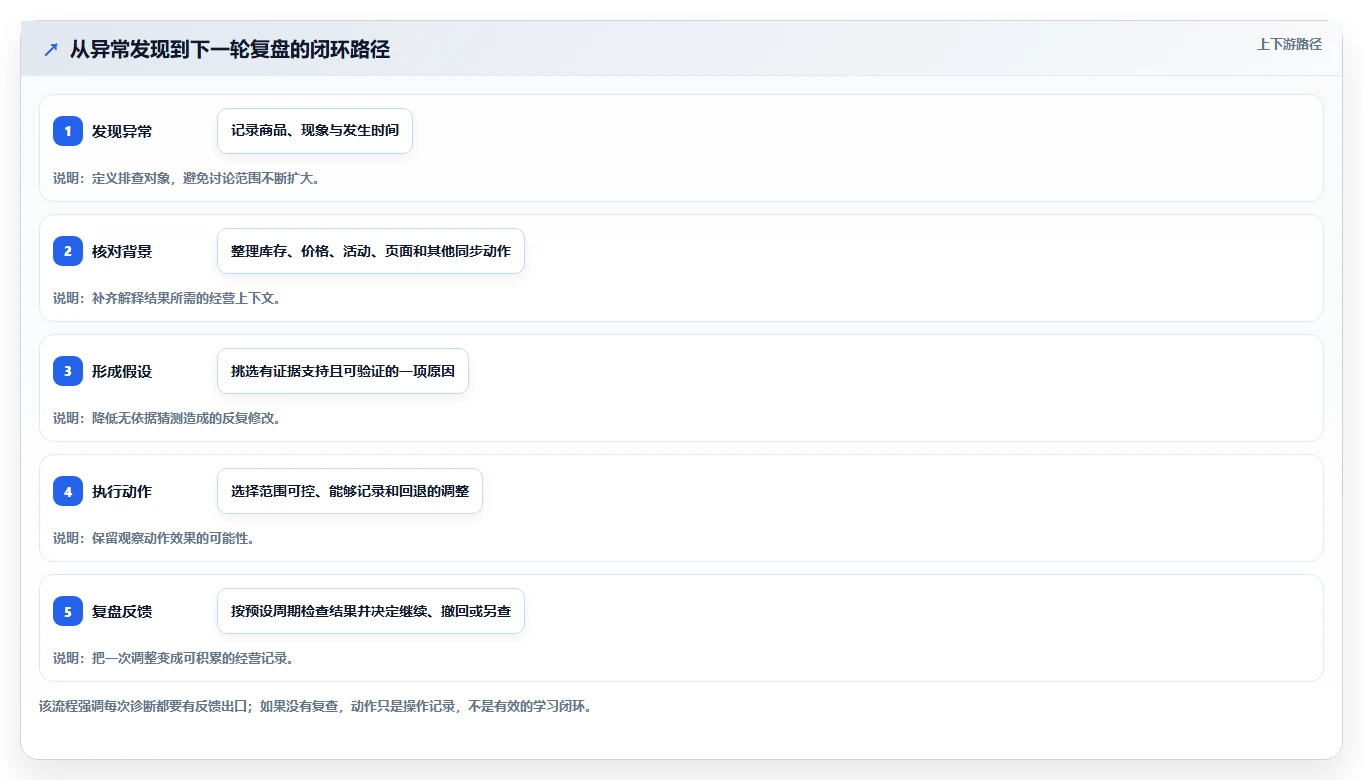Viewport: 1363px width, 780px height.
Task: Click the step 1 number badge
Action: [x=68, y=131]
